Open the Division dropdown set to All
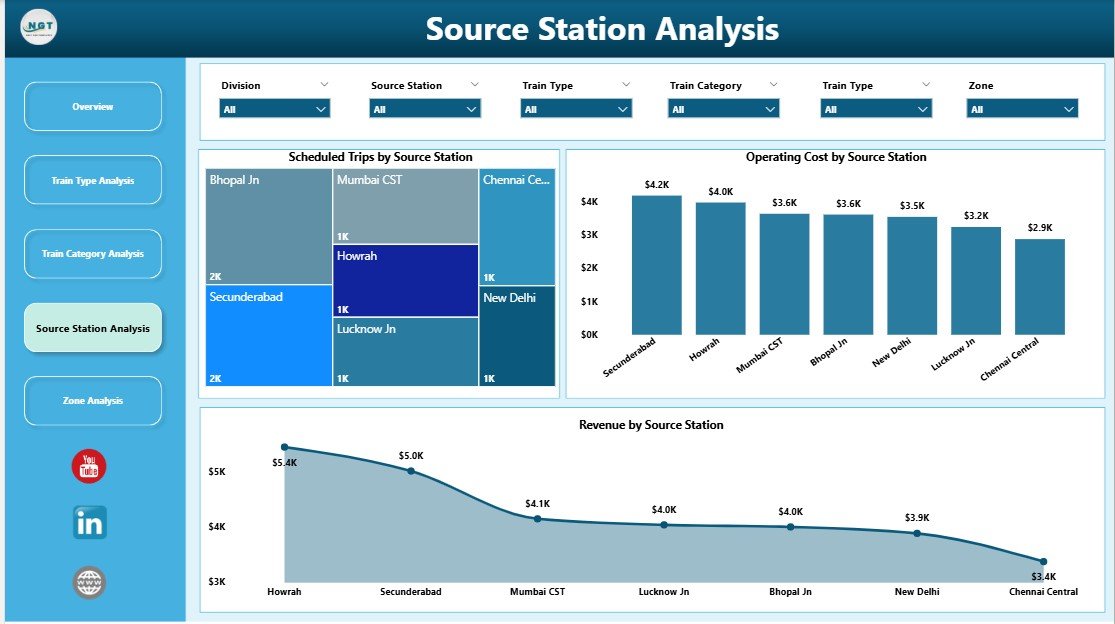Image resolution: width=1115 pixels, height=624 pixels. click(275, 109)
